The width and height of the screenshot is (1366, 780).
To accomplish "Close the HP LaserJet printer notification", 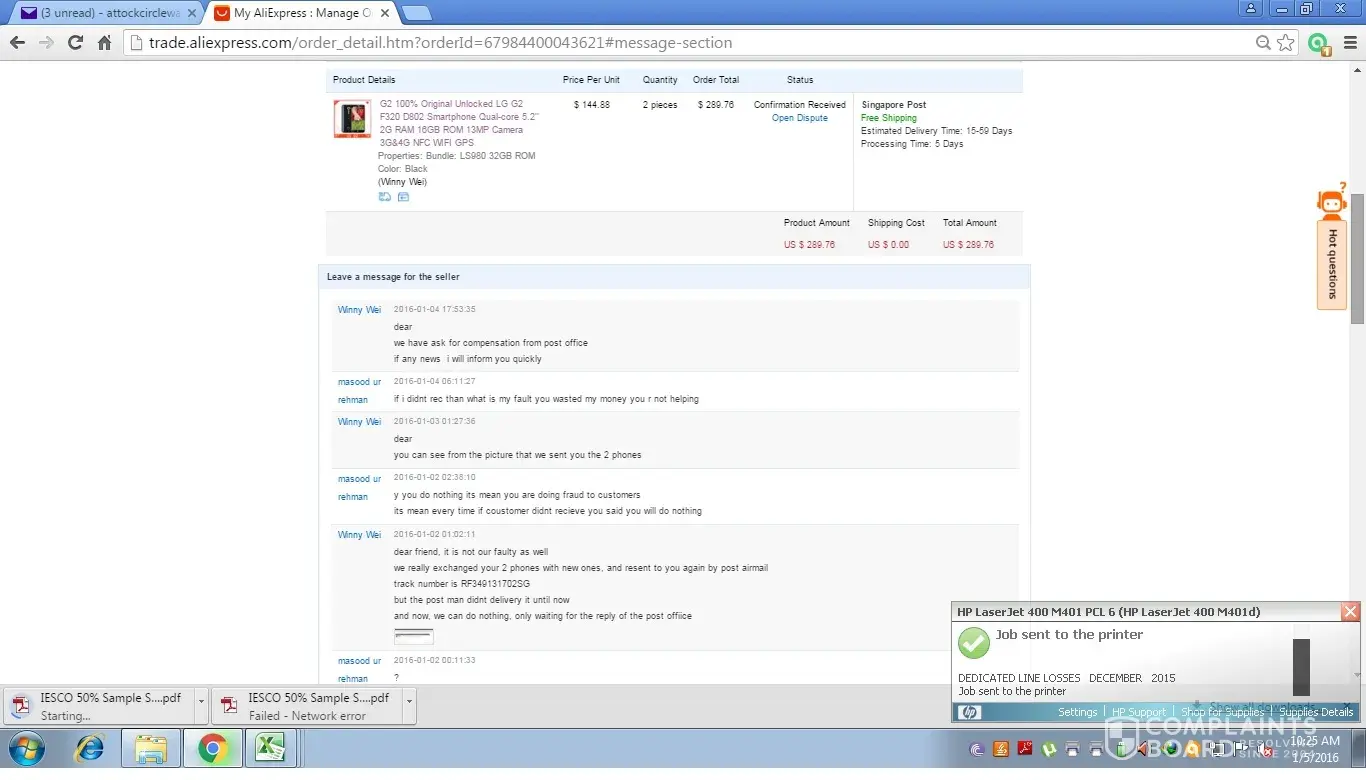I will pos(1350,612).
